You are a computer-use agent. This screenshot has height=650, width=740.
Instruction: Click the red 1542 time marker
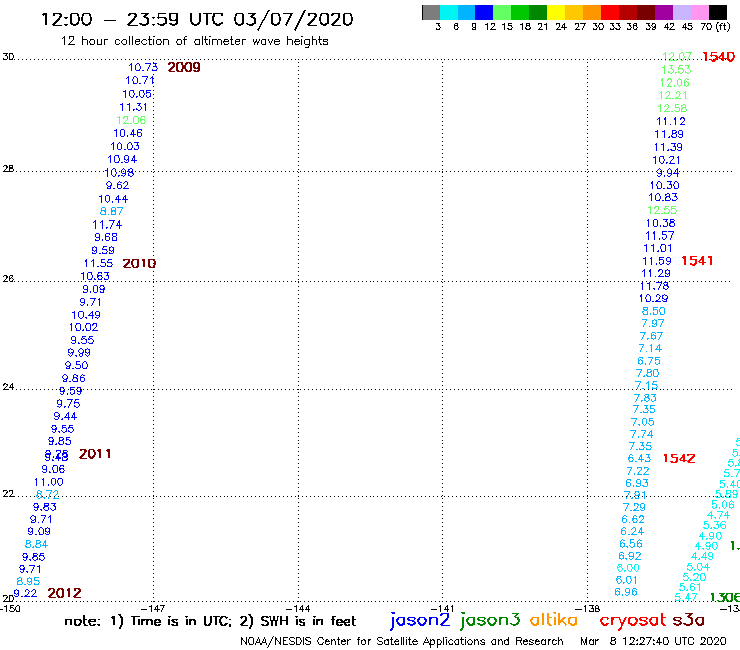[679, 458]
